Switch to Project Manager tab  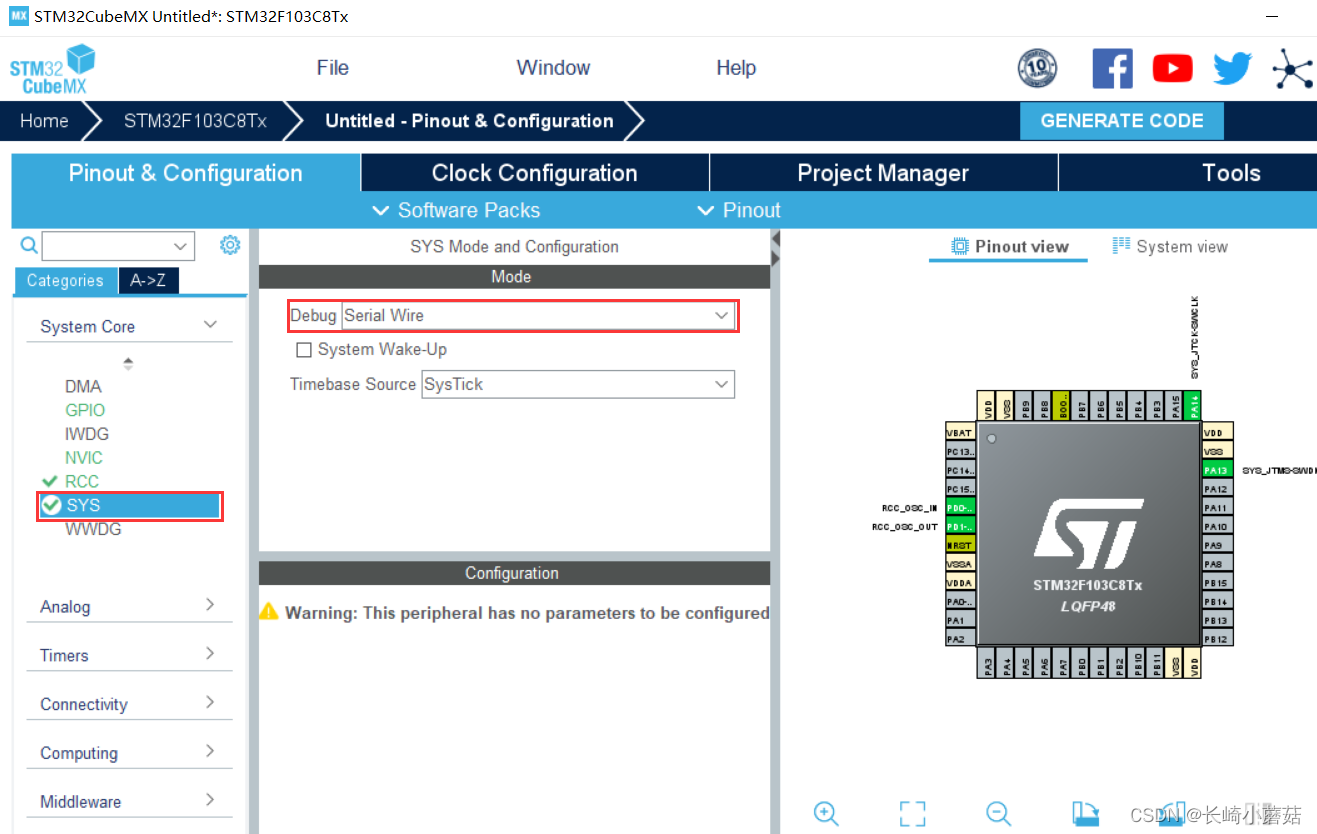(883, 172)
